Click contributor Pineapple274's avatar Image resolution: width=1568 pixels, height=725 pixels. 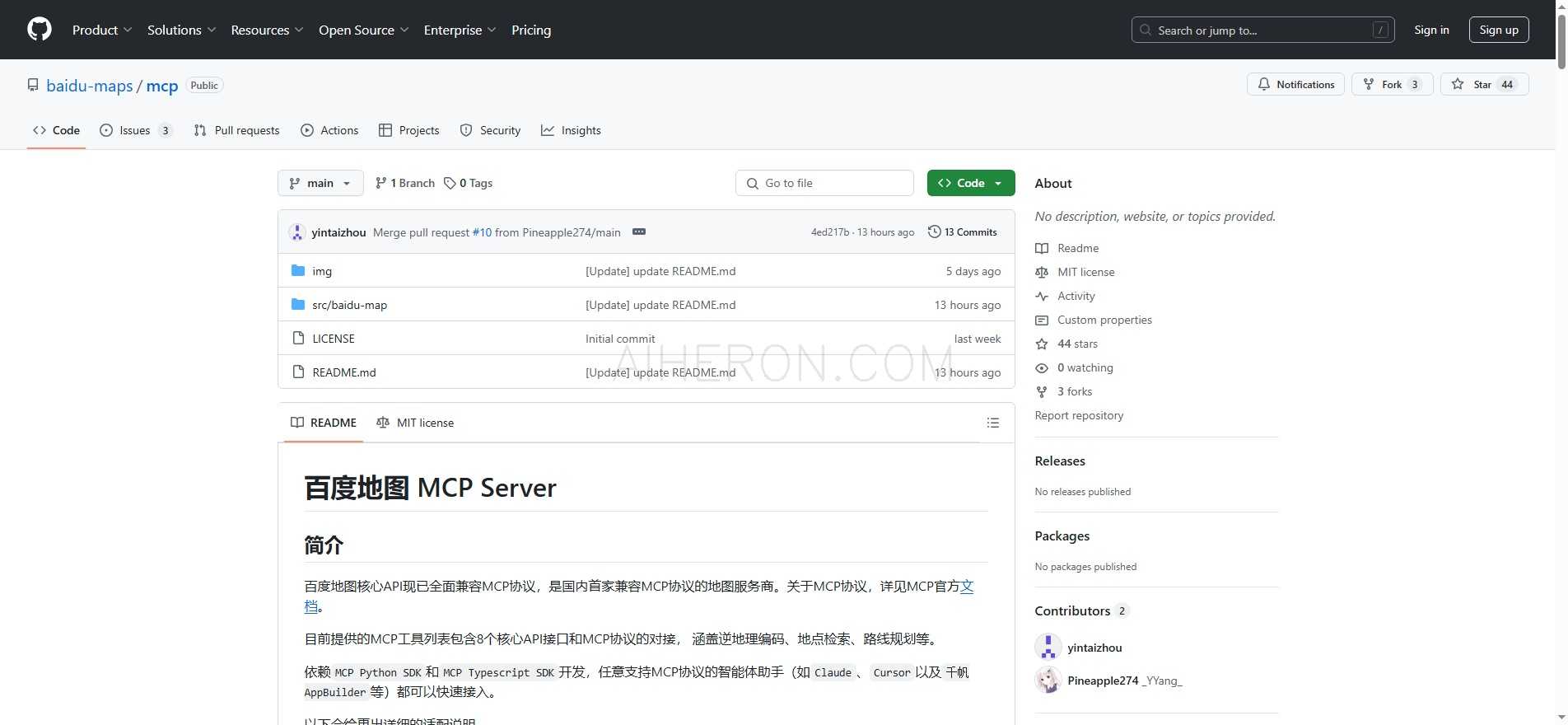(x=1048, y=680)
